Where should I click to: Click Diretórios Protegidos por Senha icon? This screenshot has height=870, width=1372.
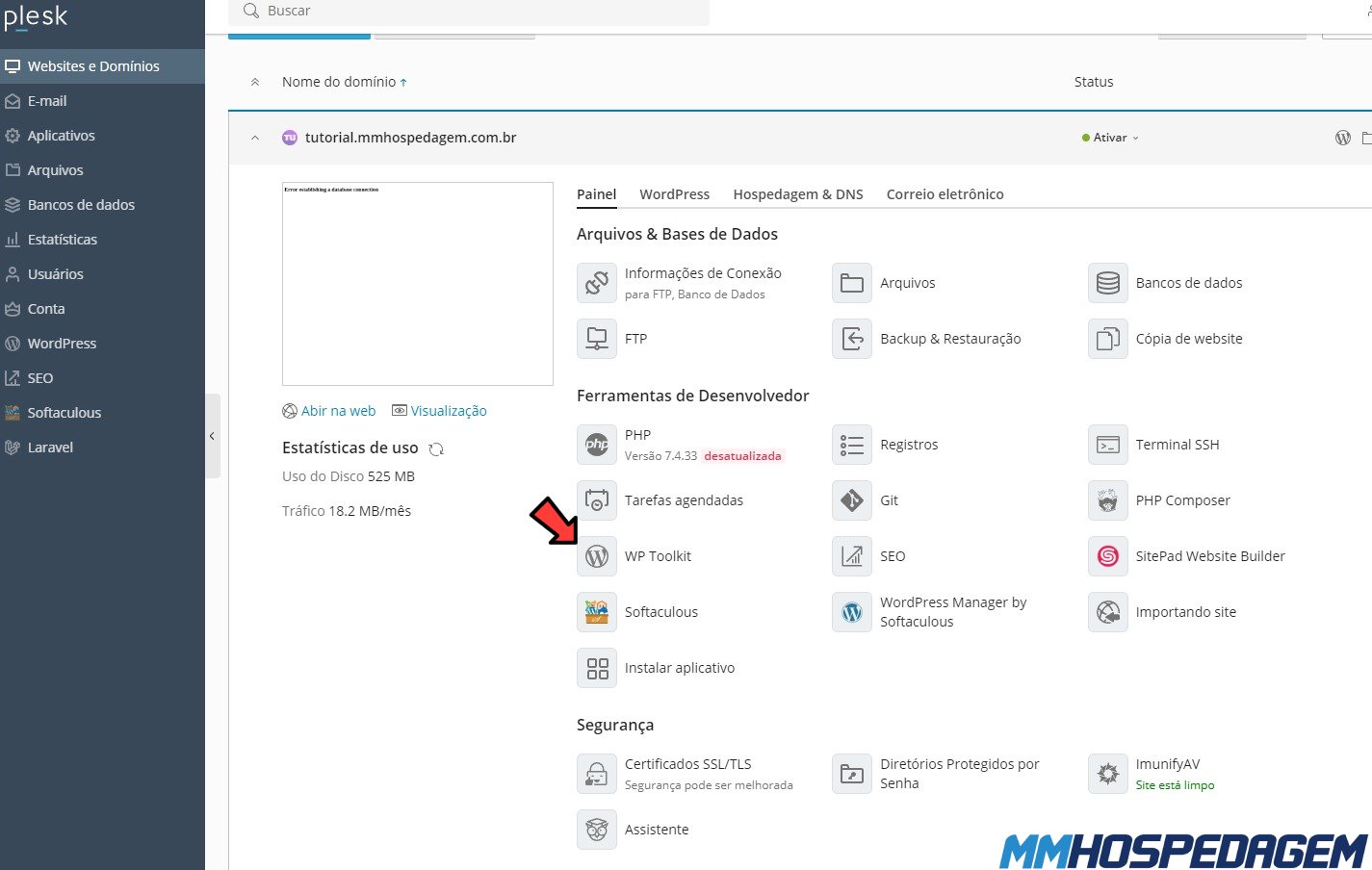click(852, 774)
